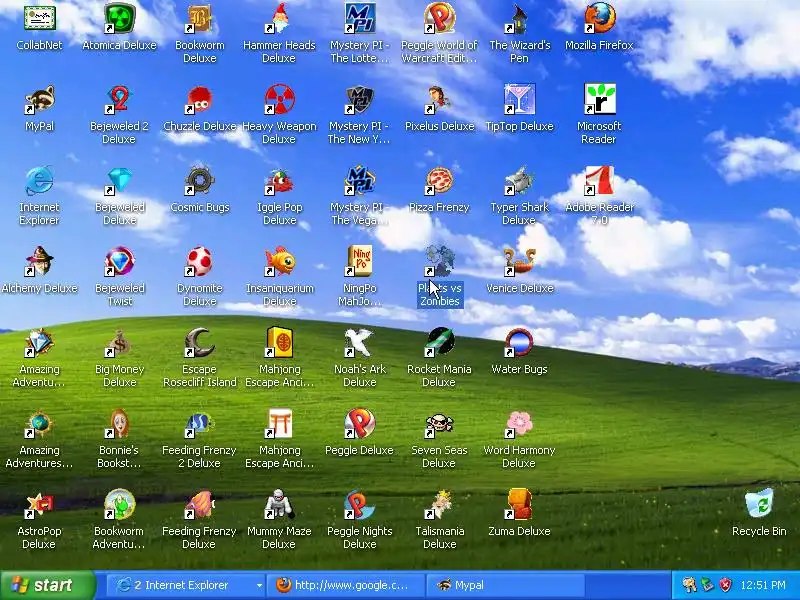800x600 pixels.
Task: Select Mystery PI The Lottery Ticket icon
Action: [x=359, y=18]
